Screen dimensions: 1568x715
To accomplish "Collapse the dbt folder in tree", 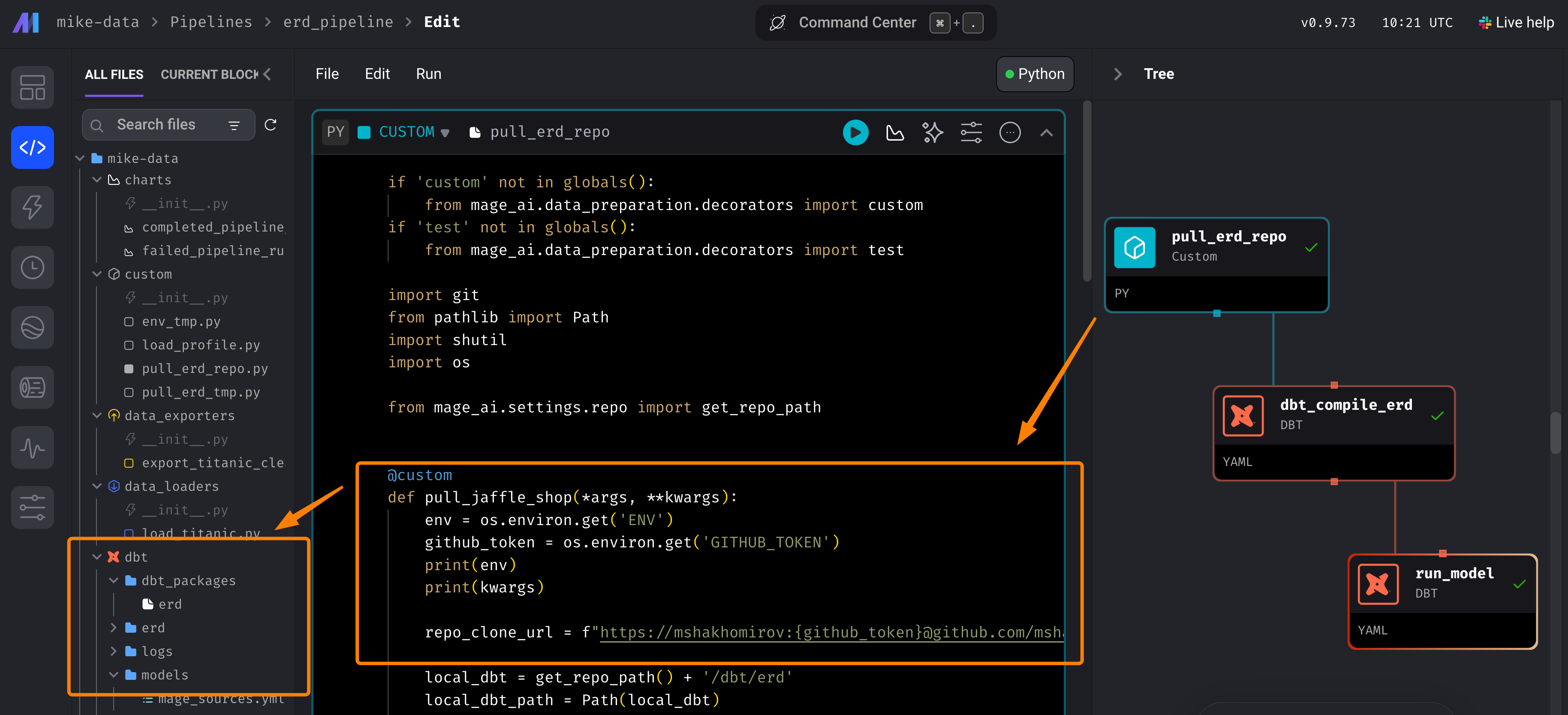I will click(x=97, y=557).
